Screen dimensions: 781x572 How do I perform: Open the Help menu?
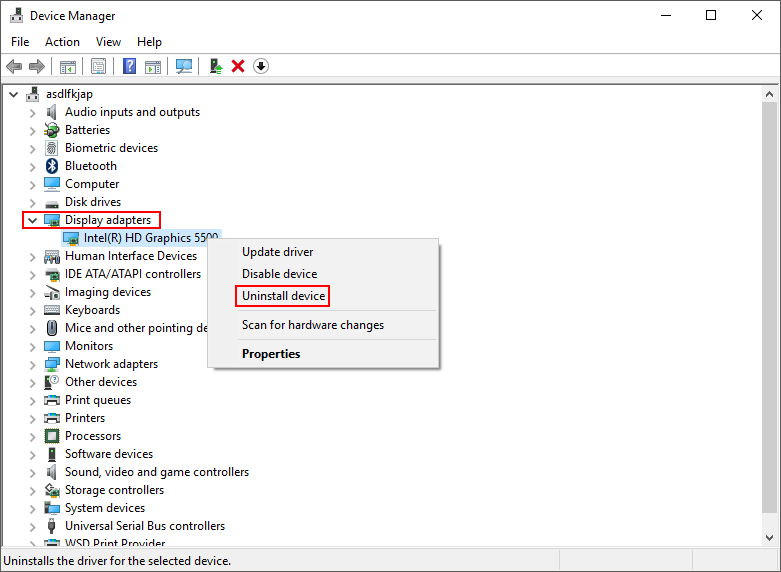tap(149, 42)
